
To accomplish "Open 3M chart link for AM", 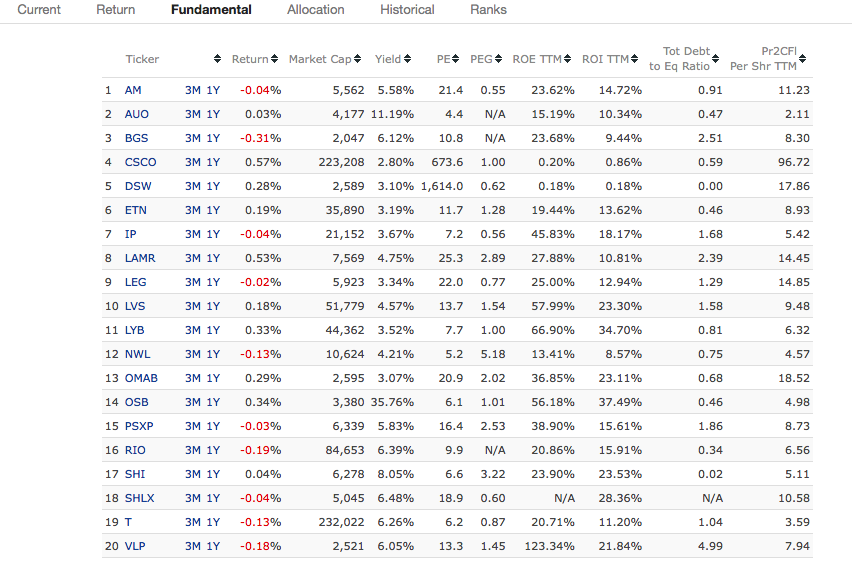I will tap(193, 90).
